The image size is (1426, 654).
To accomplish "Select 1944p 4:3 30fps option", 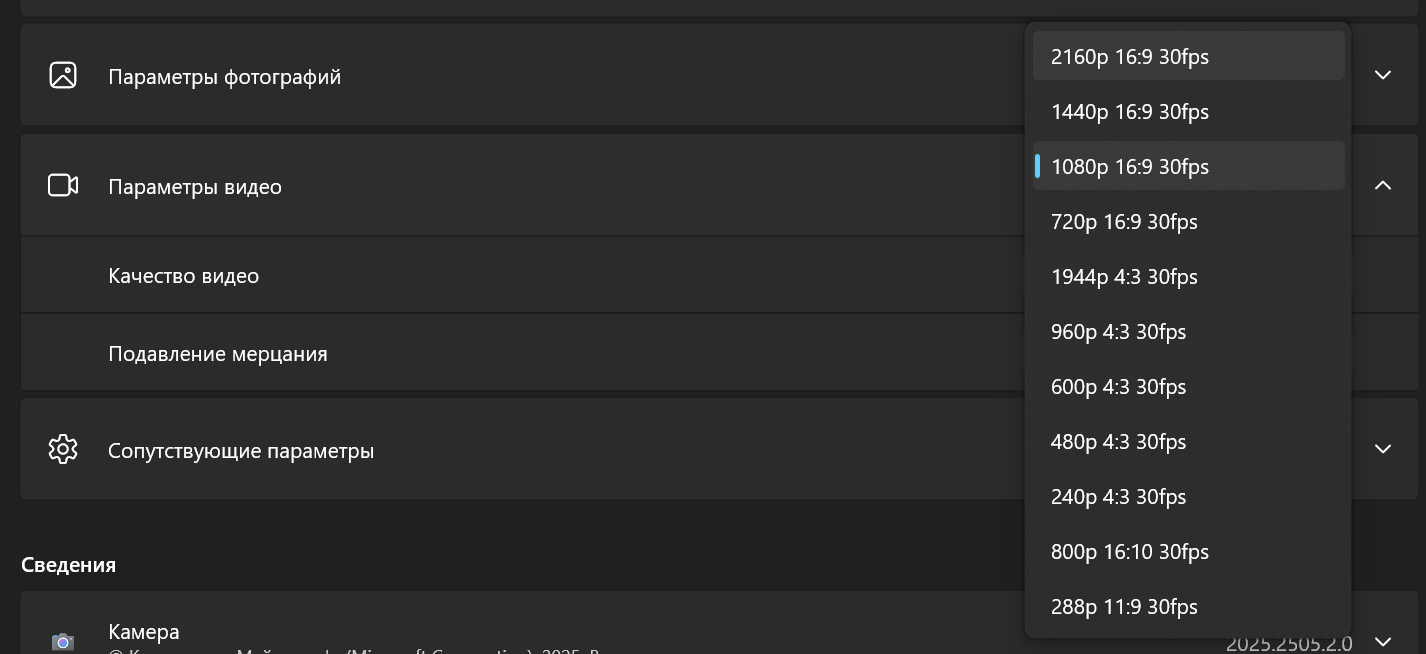I will coord(1188,276).
